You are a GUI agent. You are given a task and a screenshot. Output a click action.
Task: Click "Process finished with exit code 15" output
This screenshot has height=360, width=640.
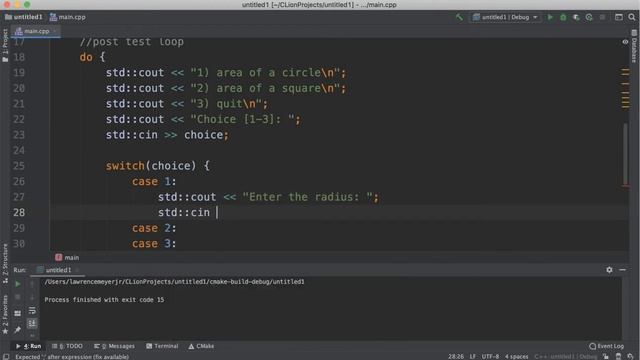[x=104, y=300]
